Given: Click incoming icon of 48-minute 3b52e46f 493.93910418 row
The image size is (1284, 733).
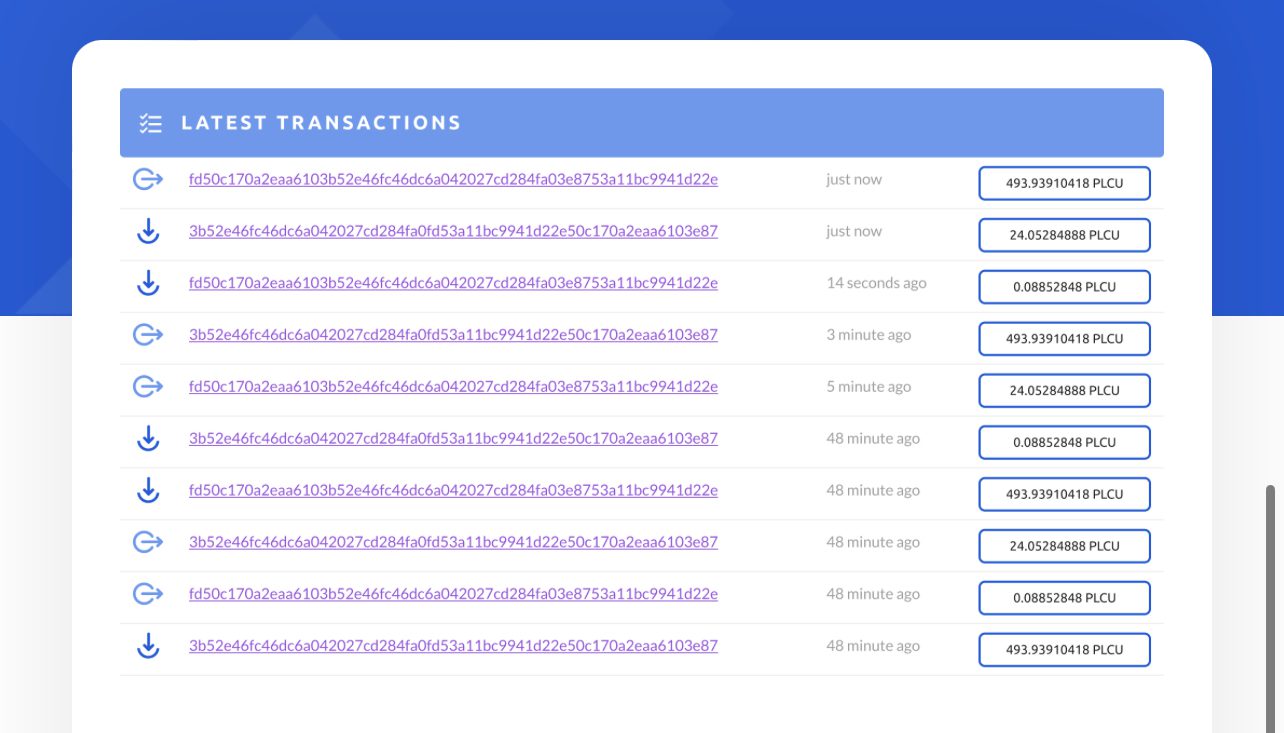Looking at the screenshot, I should click(148, 647).
